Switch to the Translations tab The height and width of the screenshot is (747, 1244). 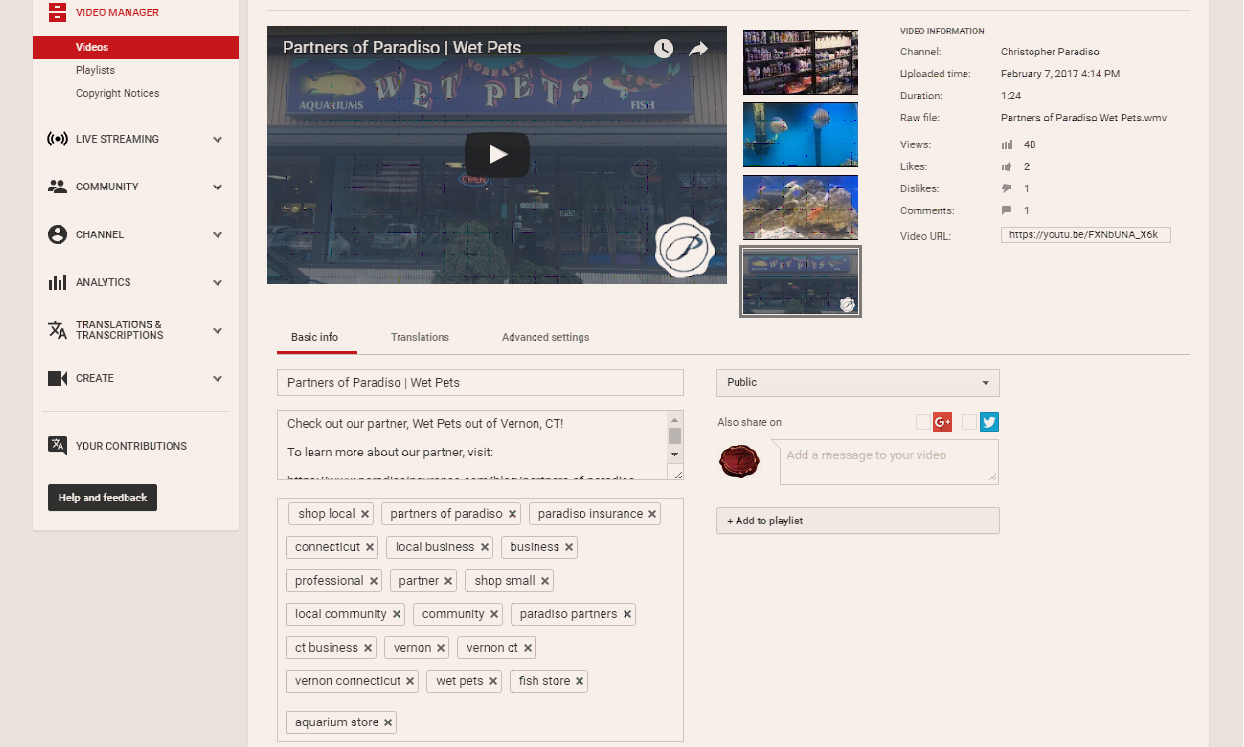coord(420,337)
